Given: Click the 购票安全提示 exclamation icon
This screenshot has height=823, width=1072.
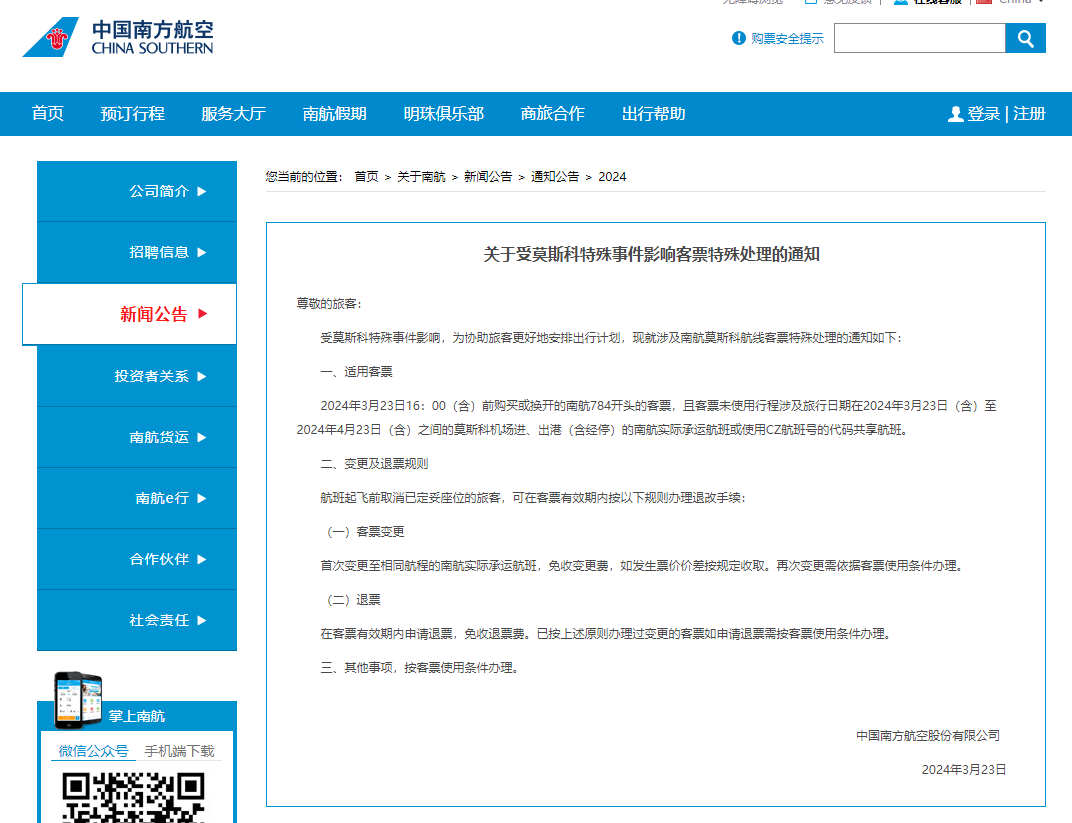Looking at the screenshot, I should pos(739,39).
